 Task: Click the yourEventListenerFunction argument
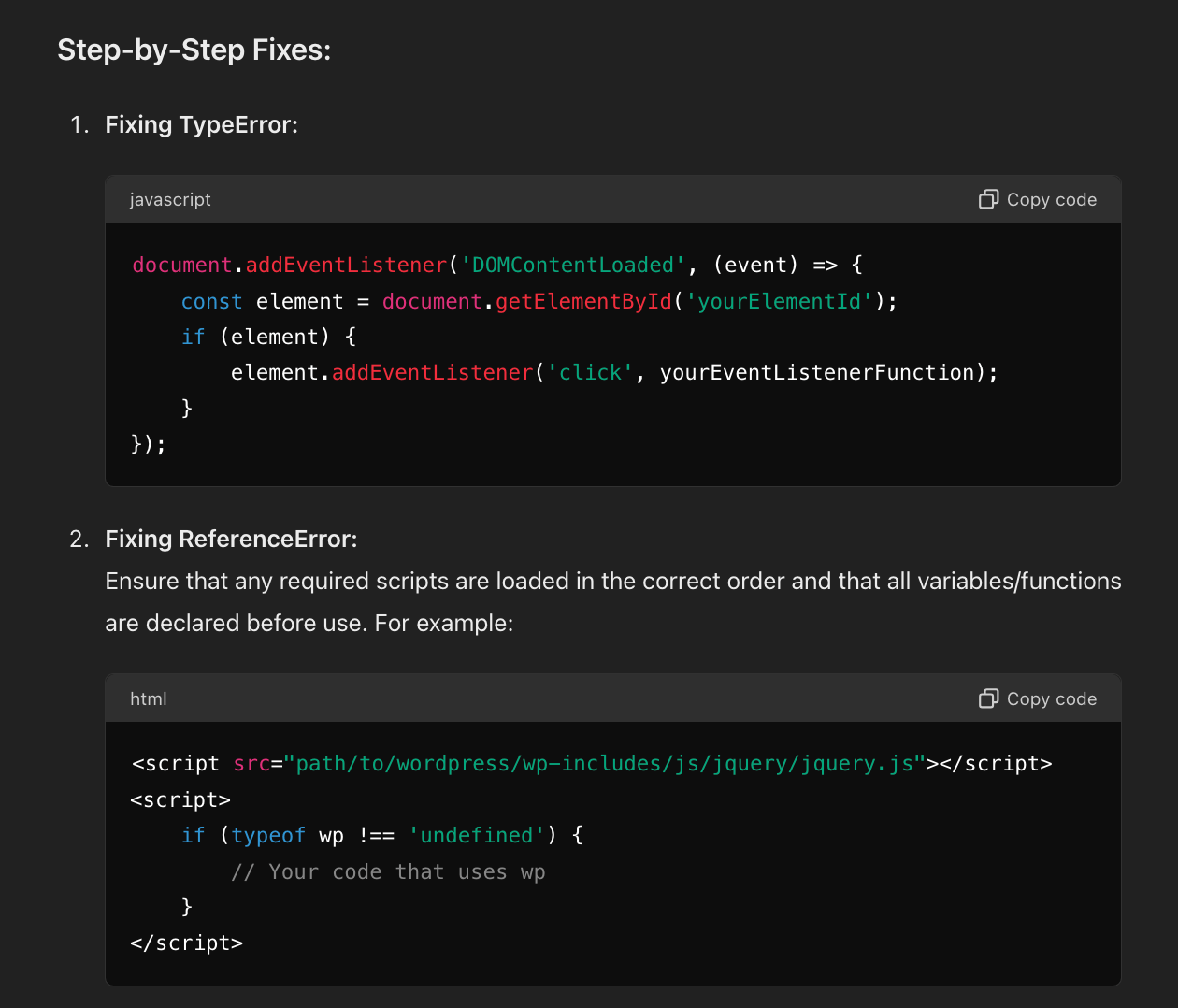(817, 372)
